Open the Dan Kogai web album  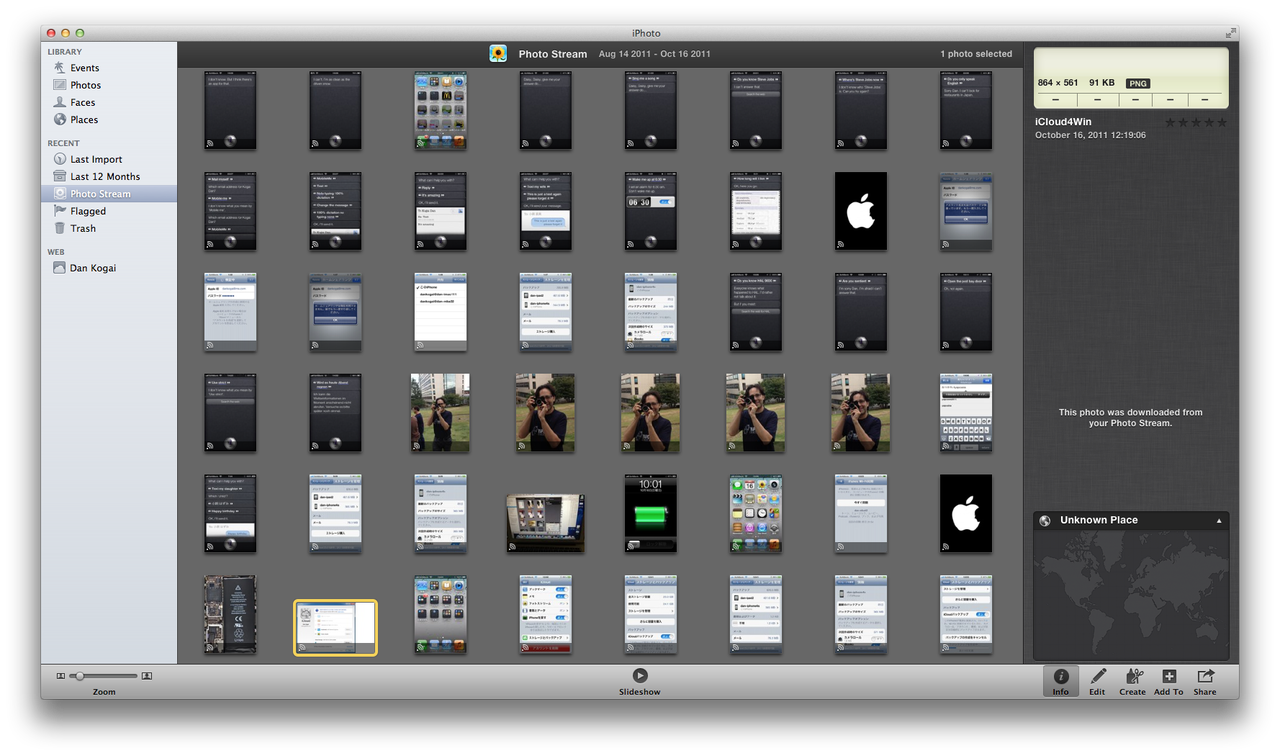[92, 268]
